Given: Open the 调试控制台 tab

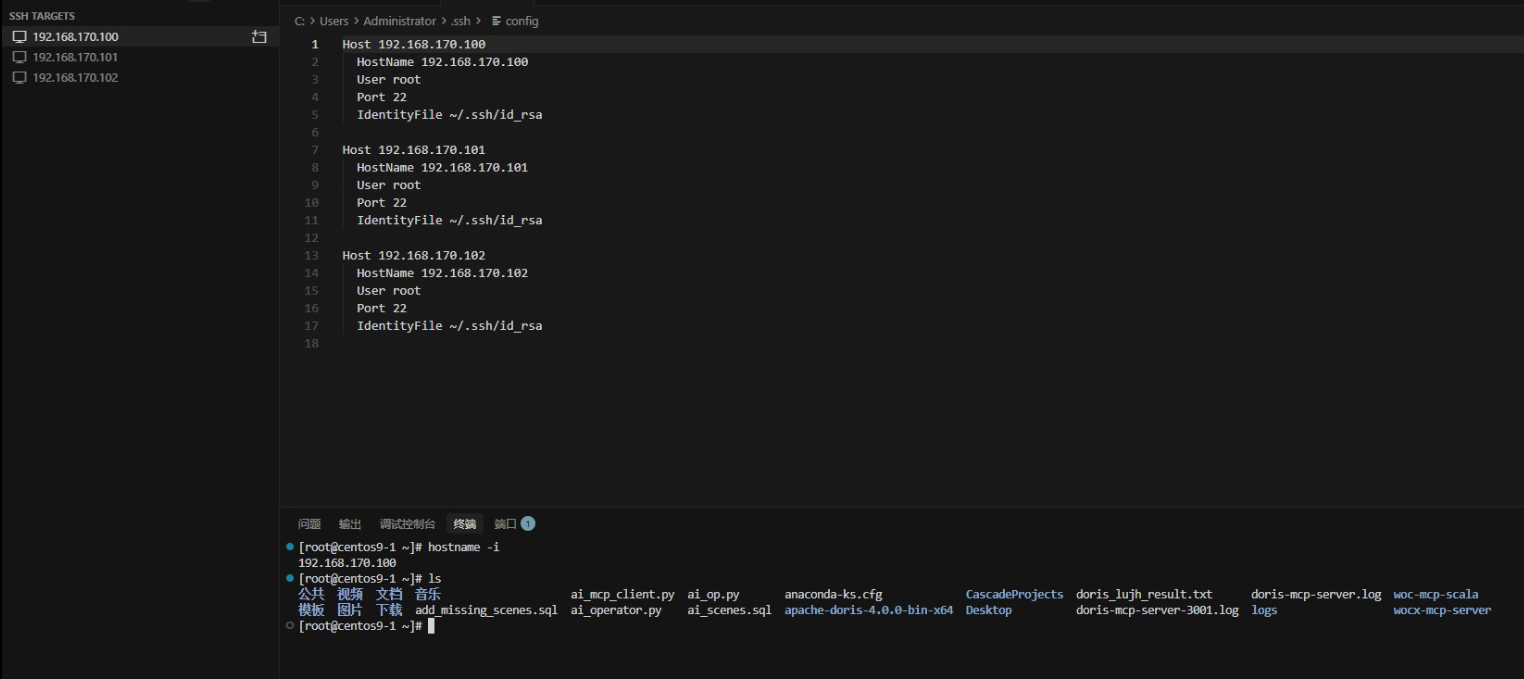Looking at the screenshot, I should point(407,524).
